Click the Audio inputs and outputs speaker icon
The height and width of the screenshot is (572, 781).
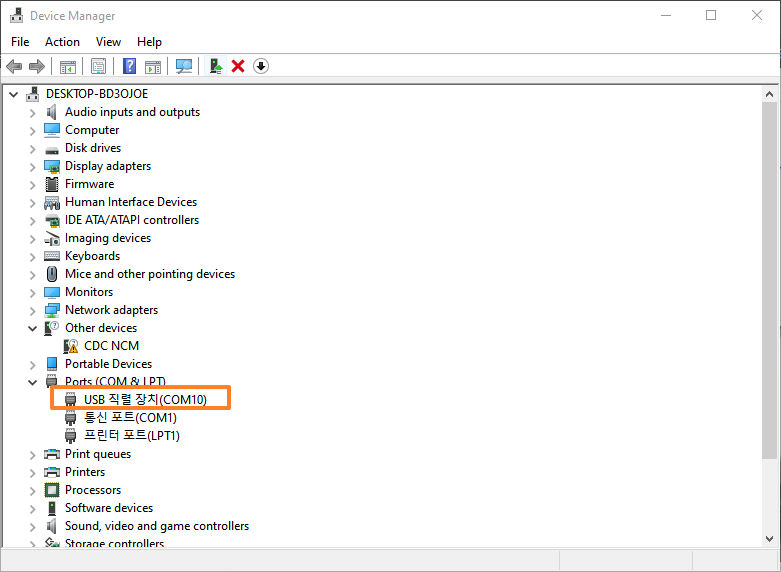(52, 112)
